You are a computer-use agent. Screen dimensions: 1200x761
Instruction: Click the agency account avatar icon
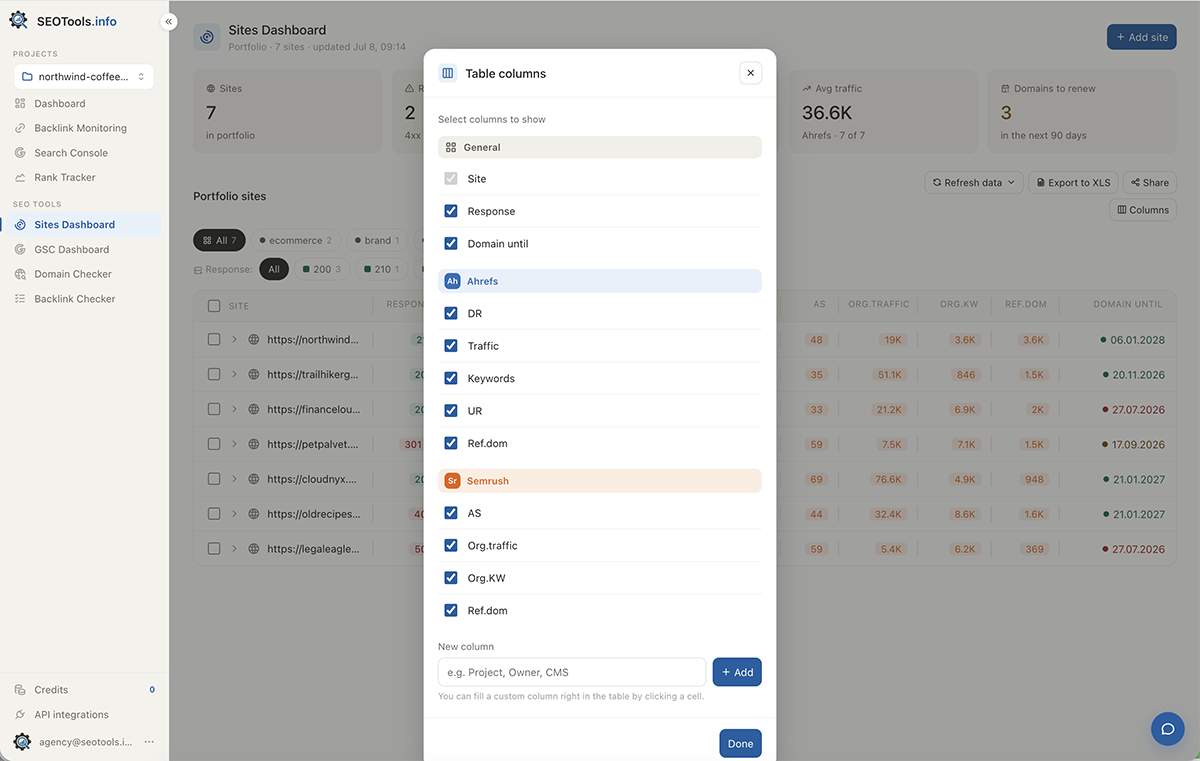point(22,742)
